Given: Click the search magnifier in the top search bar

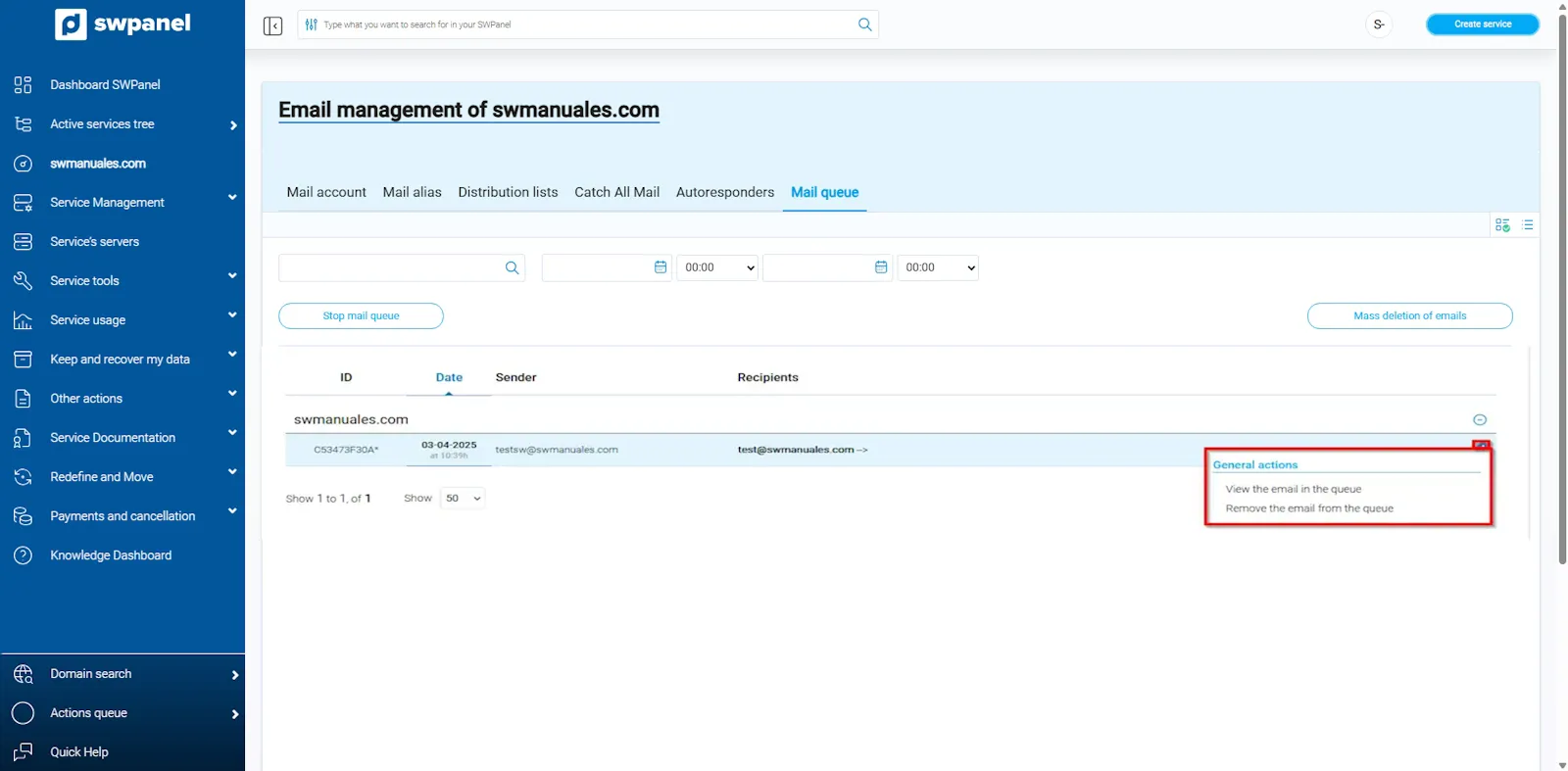Looking at the screenshot, I should coord(864,24).
